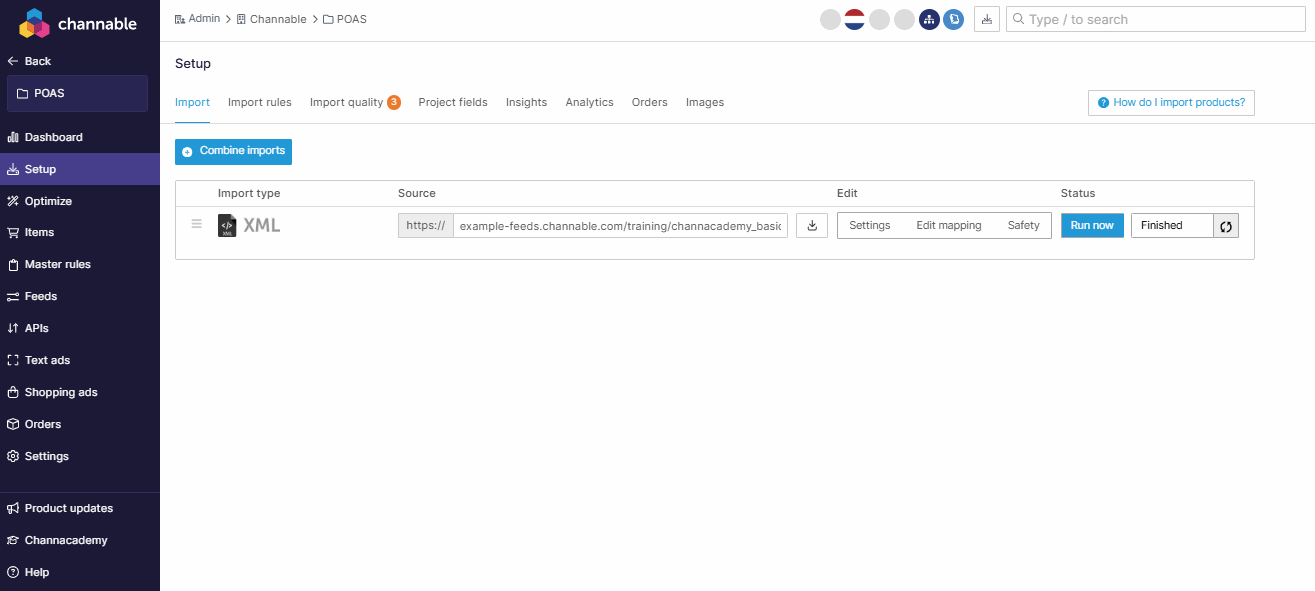
Task: Click the XML file type icon
Action: tap(227, 226)
